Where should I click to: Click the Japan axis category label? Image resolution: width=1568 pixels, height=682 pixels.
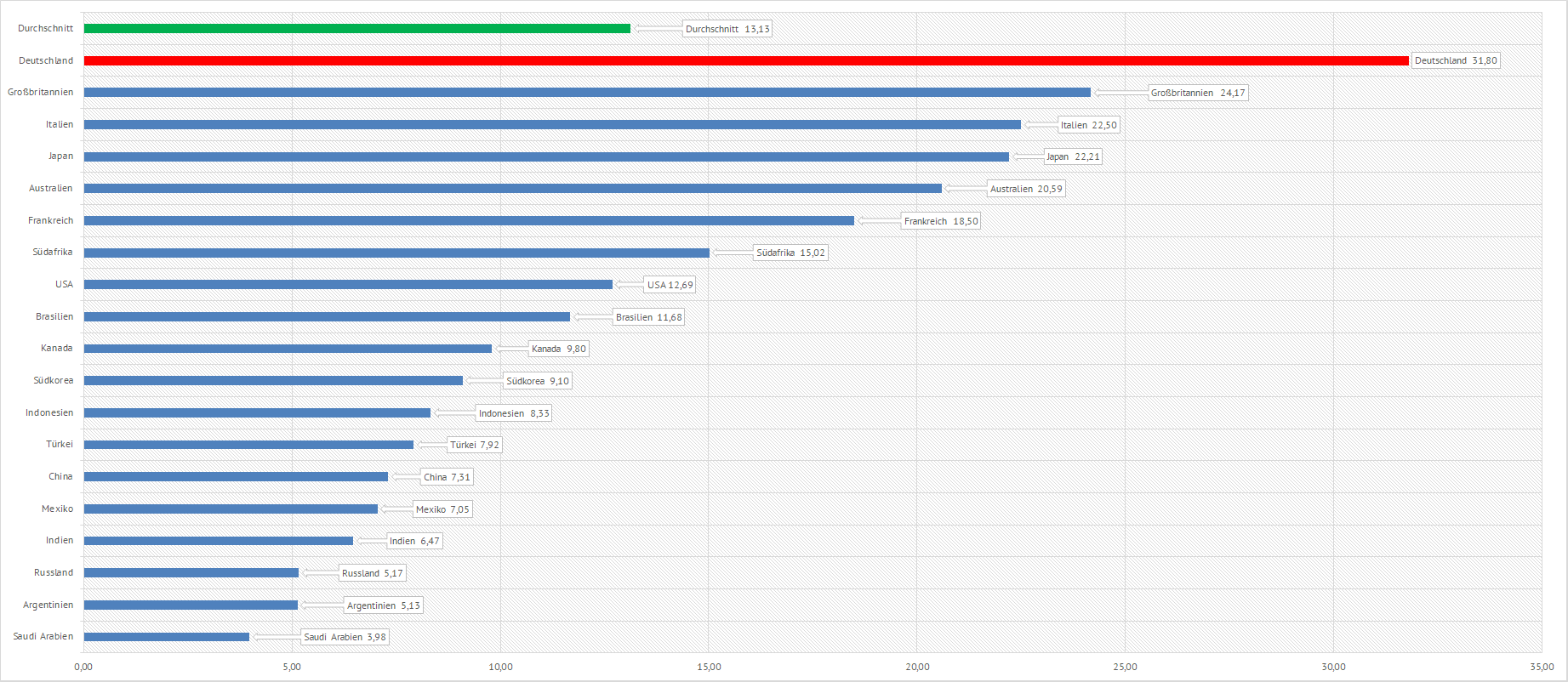(x=60, y=156)
